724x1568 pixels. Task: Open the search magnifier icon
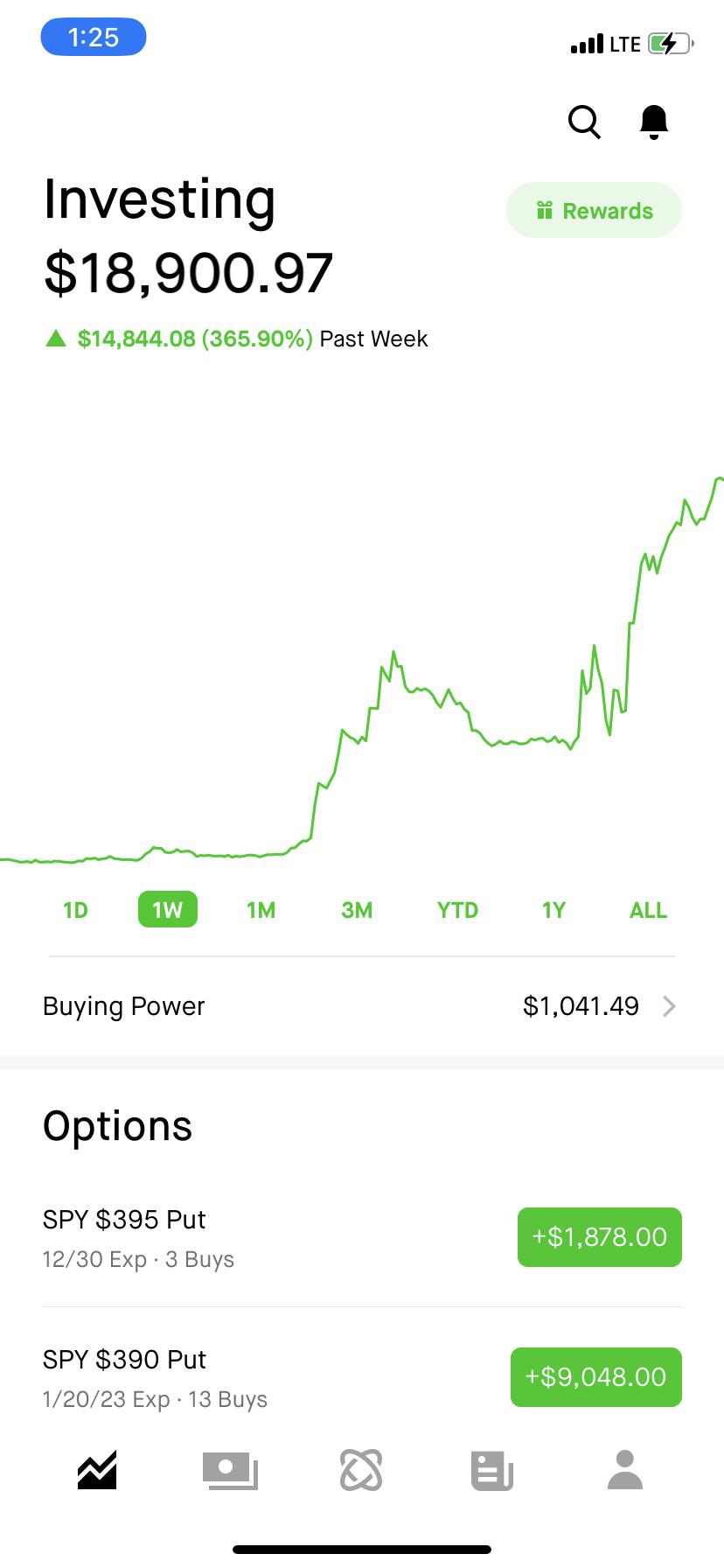point(584,122)
